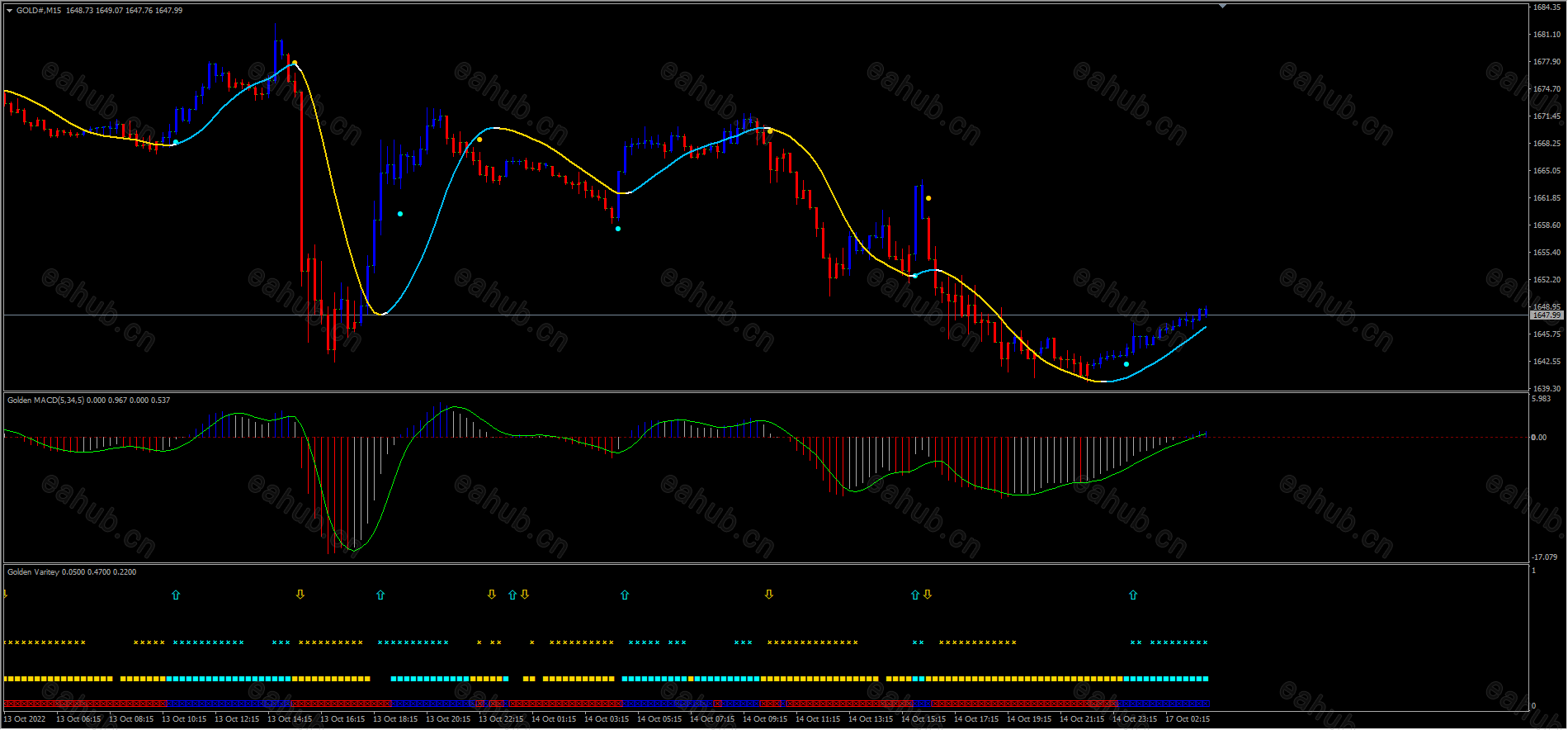Viewport: 1568px width, 730px height.
Task: Click the blue up arrow above 13 Oct 18:15
Action: [x=380, y=595]
